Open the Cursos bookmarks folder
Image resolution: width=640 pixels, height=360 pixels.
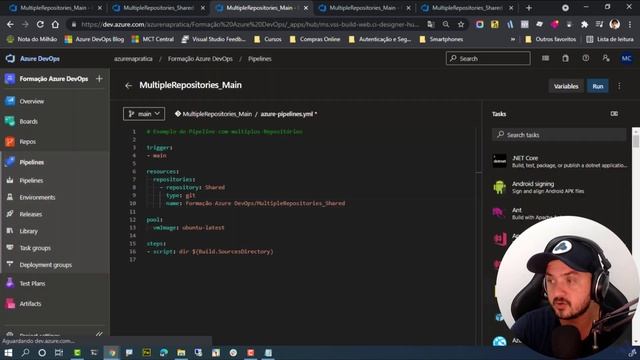[268, 39]
